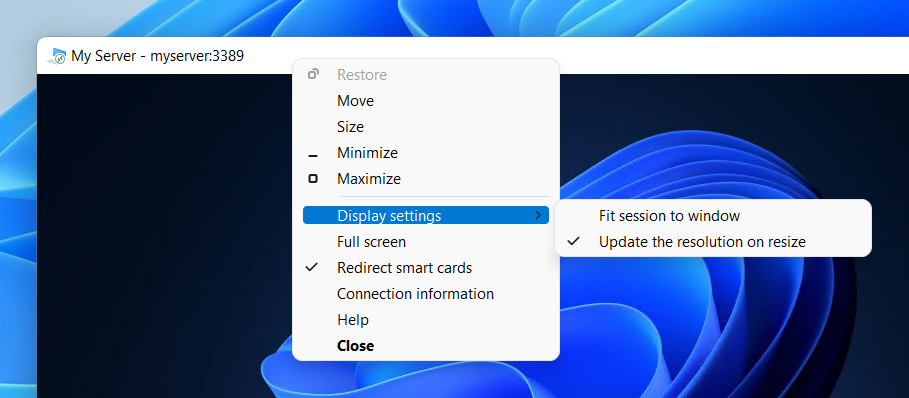Choose Size from the system menu
The image size is (909, 398).
426,127
